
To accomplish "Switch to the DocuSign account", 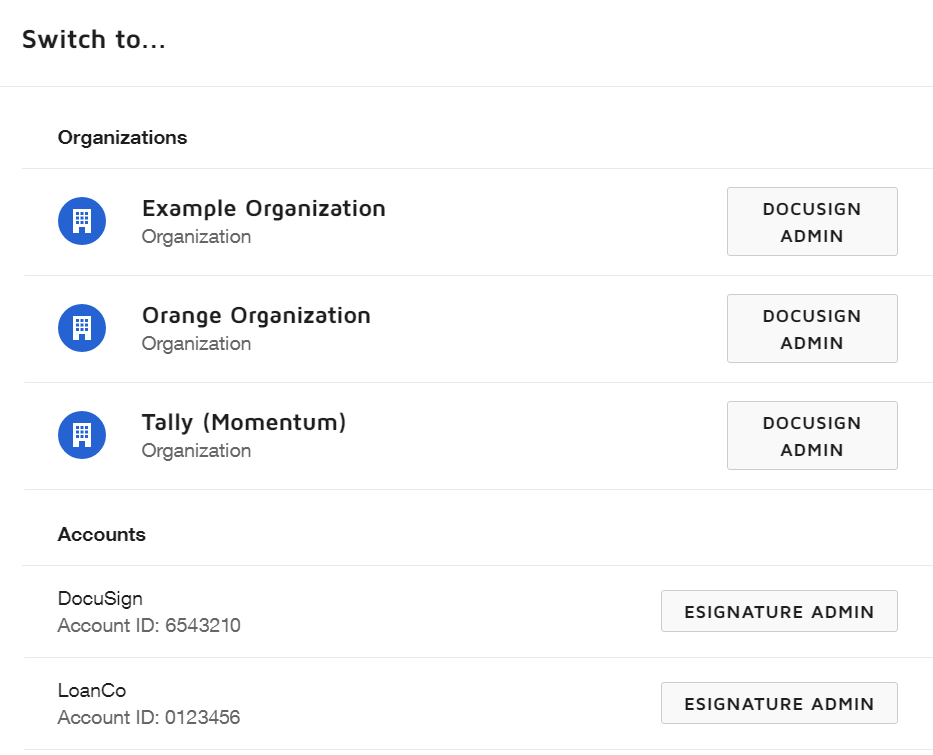I will 100,598.
